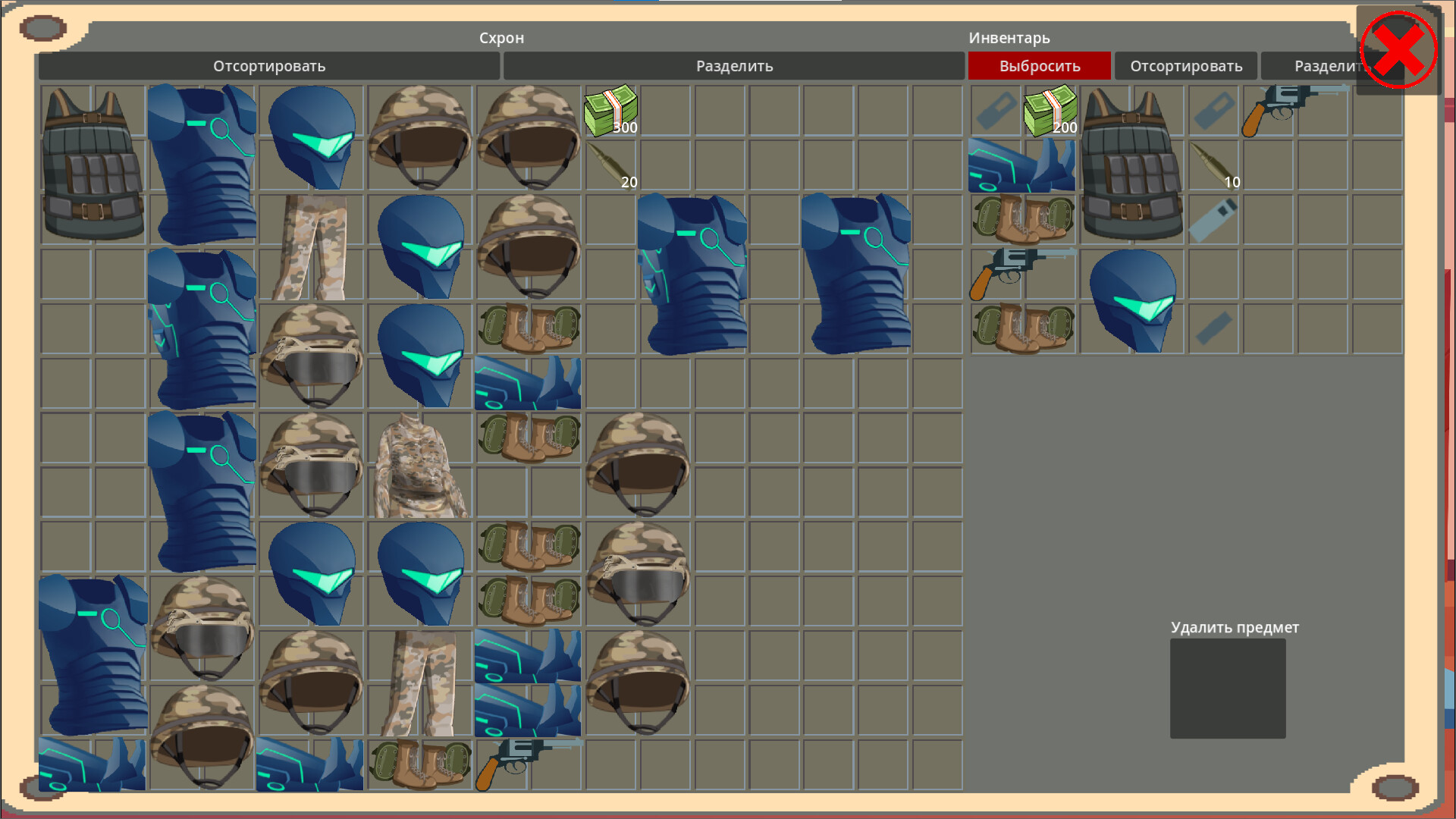The image size is (1456, 819).
Task: Click the Удалить предмет drop zone
Action: [x=1227, y=689]
